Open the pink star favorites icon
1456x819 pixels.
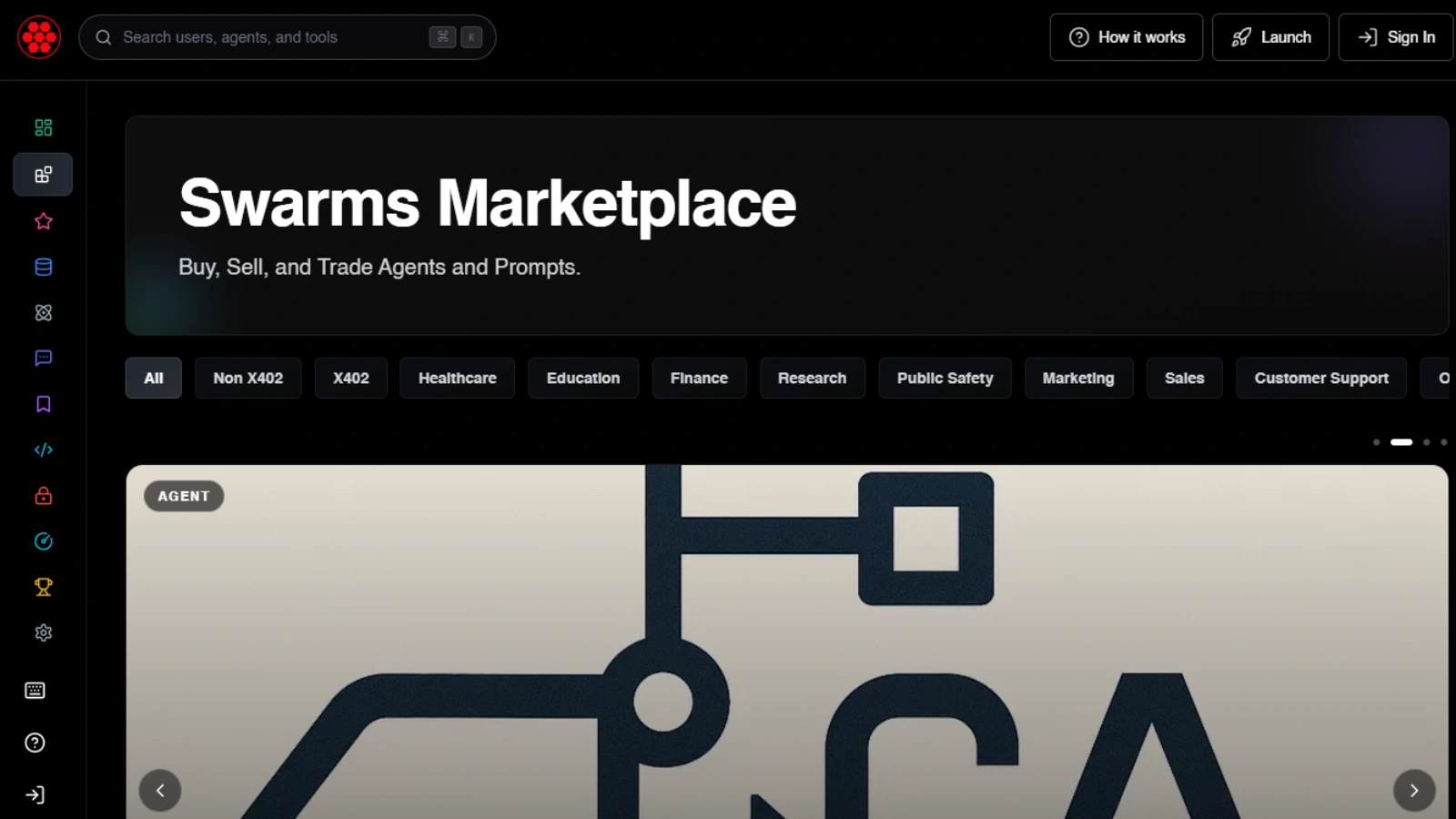click(43, 221)
